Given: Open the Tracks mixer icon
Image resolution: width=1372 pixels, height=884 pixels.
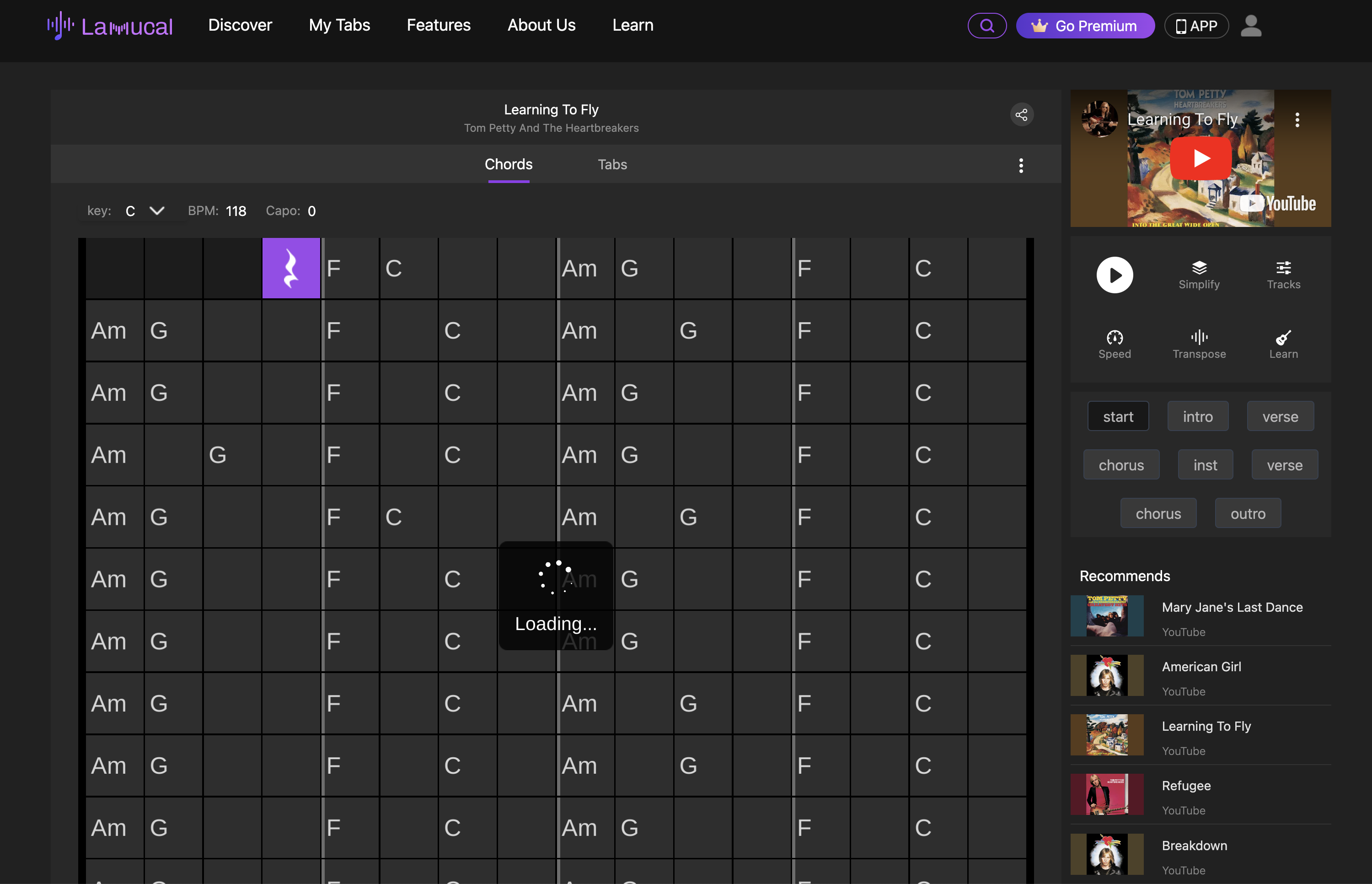Looking at the screenshot, I should tap(1283, 275).
